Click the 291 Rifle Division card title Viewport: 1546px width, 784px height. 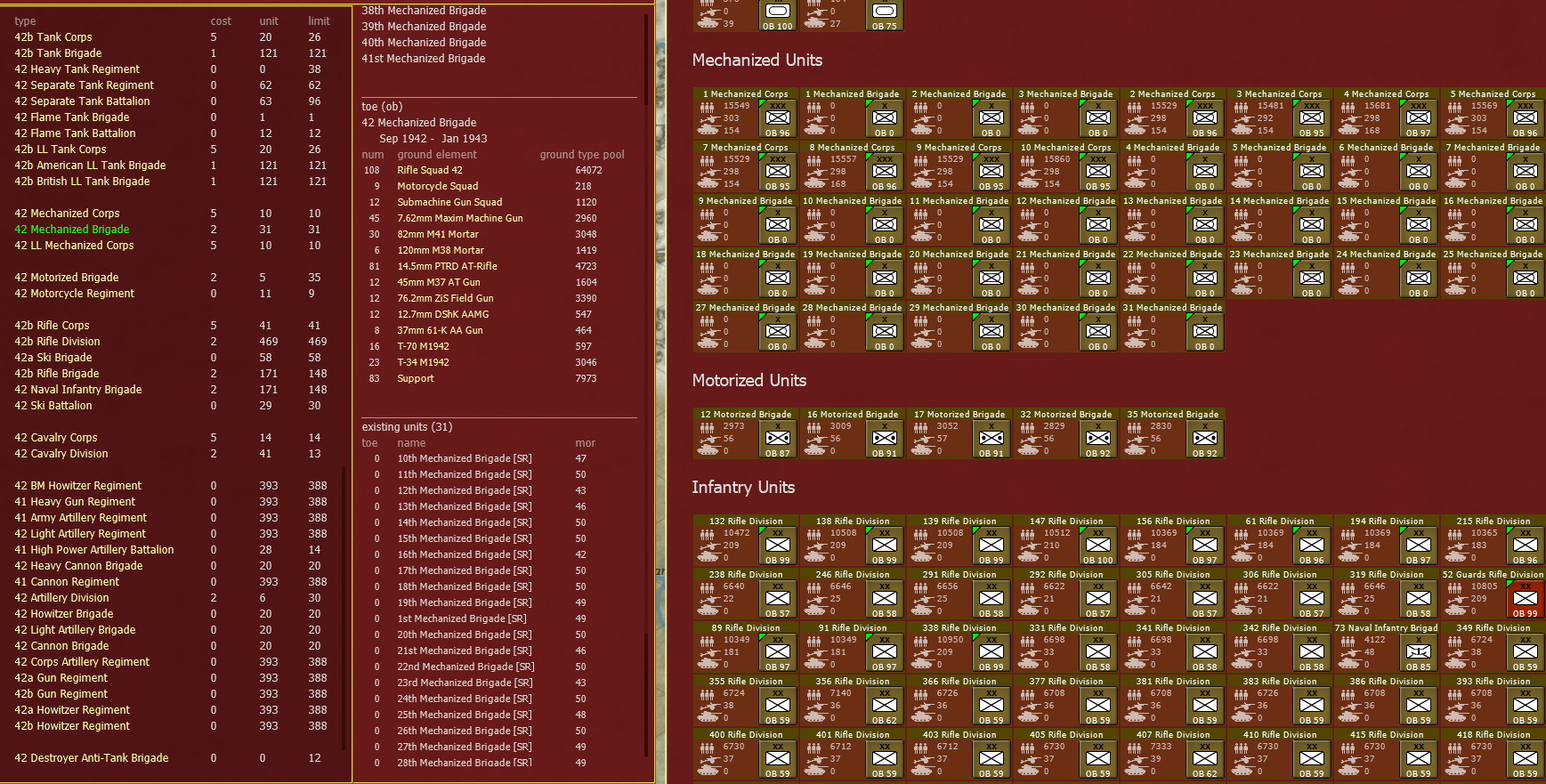[x=959, y=574]
